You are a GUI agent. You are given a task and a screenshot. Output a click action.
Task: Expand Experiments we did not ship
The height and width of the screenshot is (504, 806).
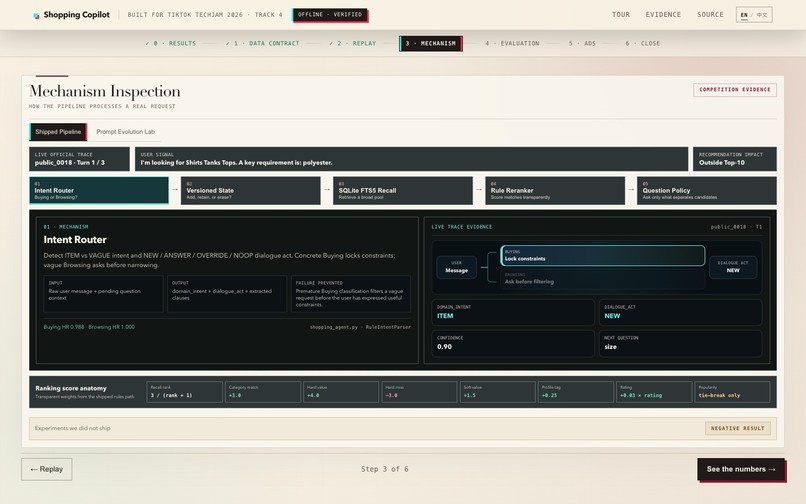click(x=402, y=428)
